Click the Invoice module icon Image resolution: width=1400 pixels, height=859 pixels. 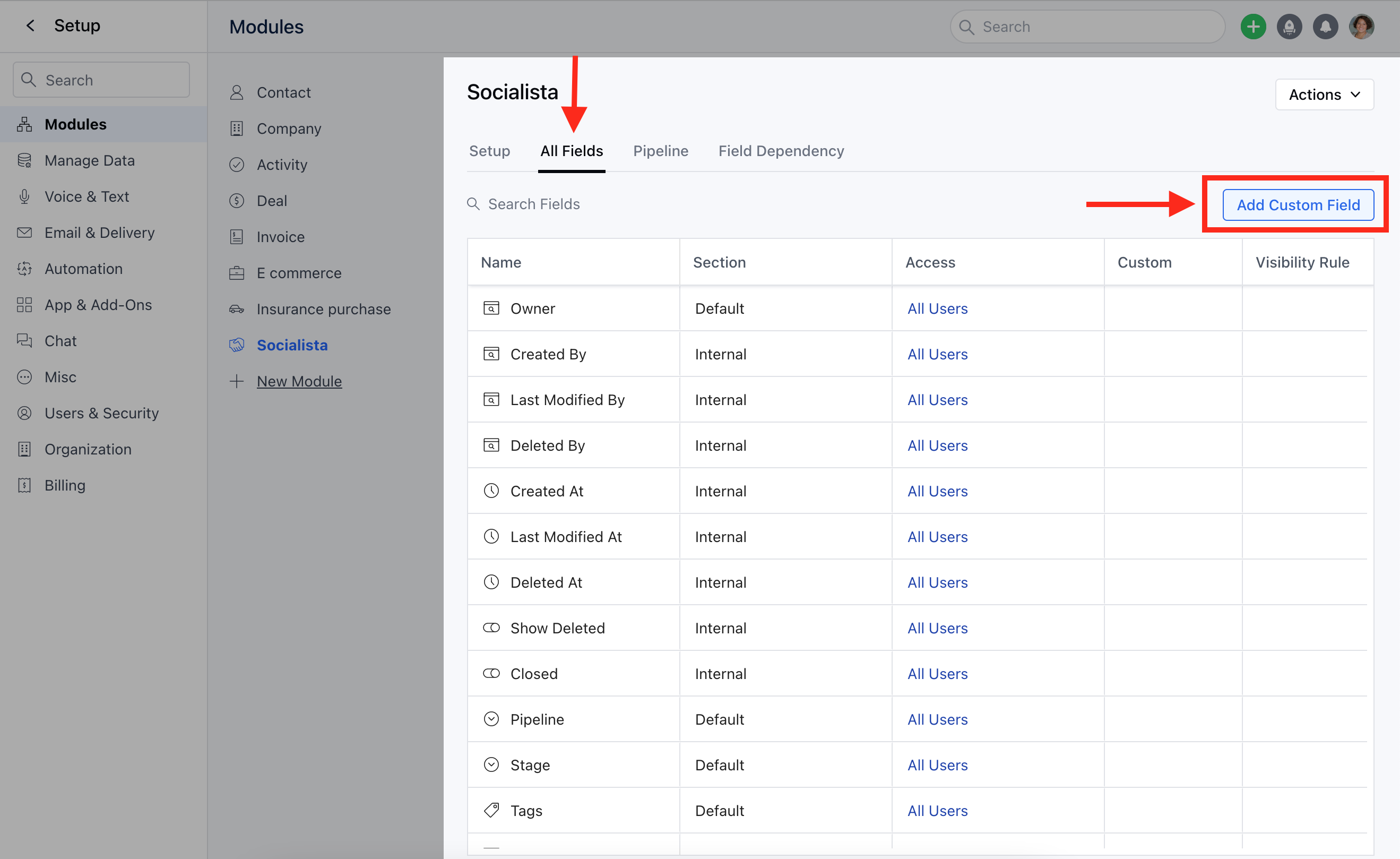coord(236,236)
